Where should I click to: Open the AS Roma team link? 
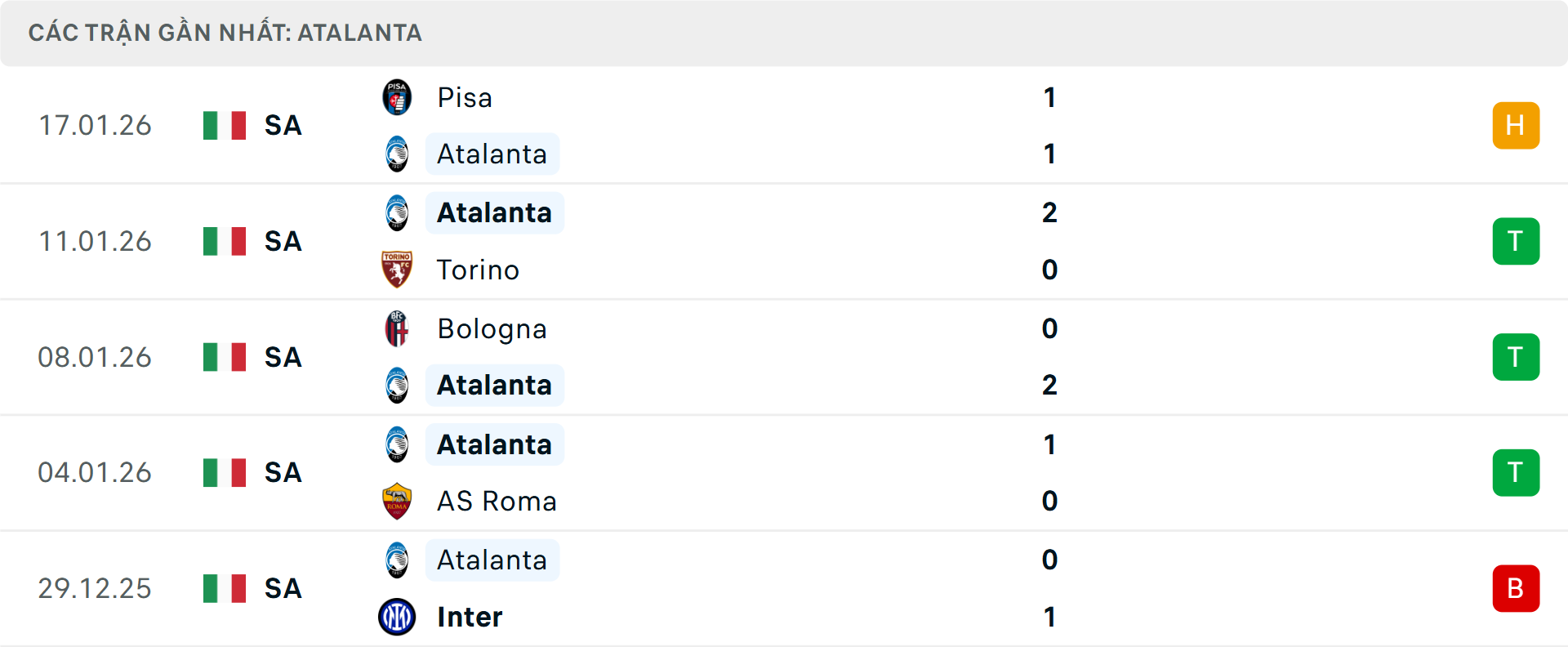497,501
